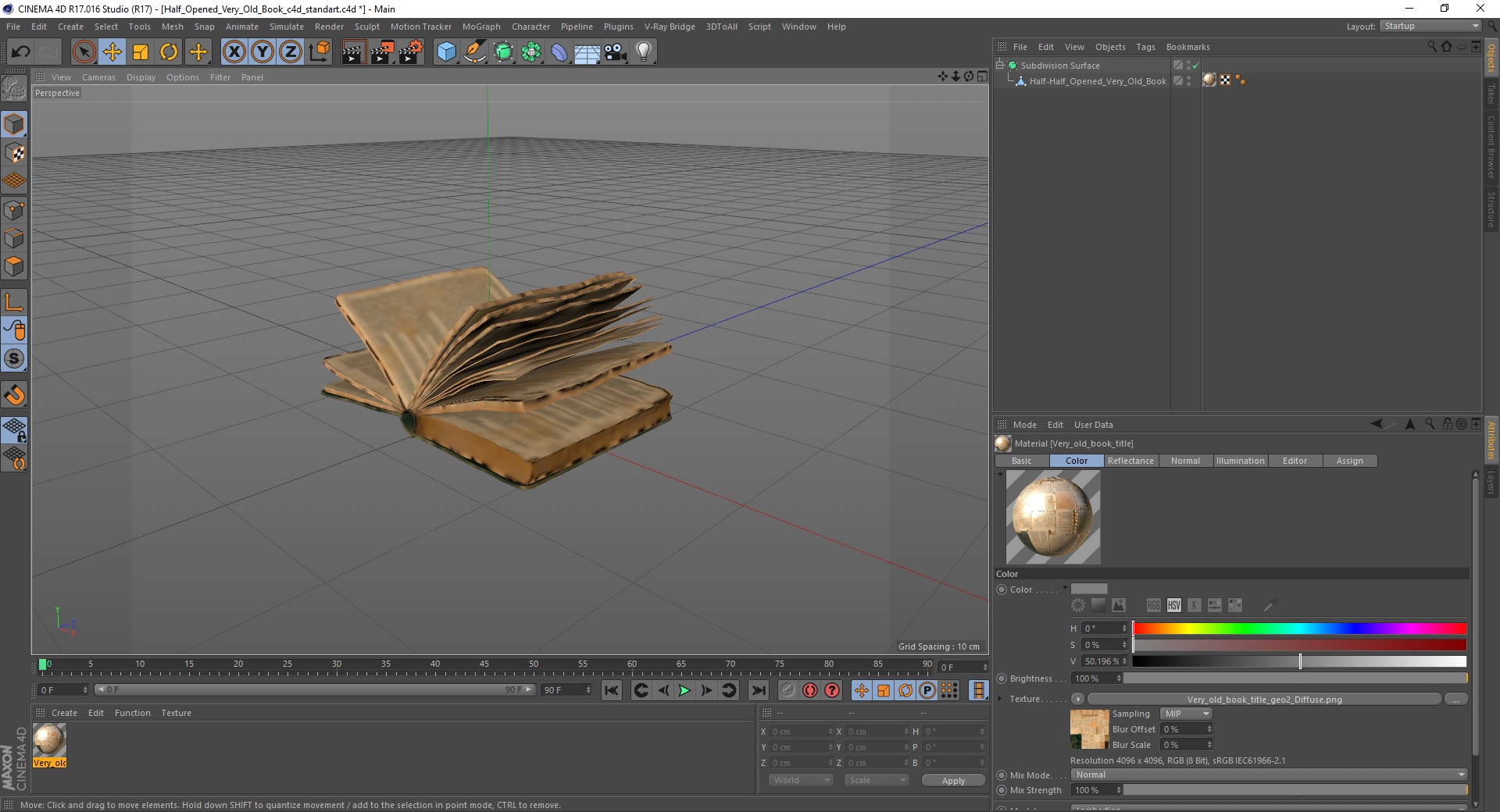Click the Undo arrow icon

pyautogui.click(x=20, y=52)
